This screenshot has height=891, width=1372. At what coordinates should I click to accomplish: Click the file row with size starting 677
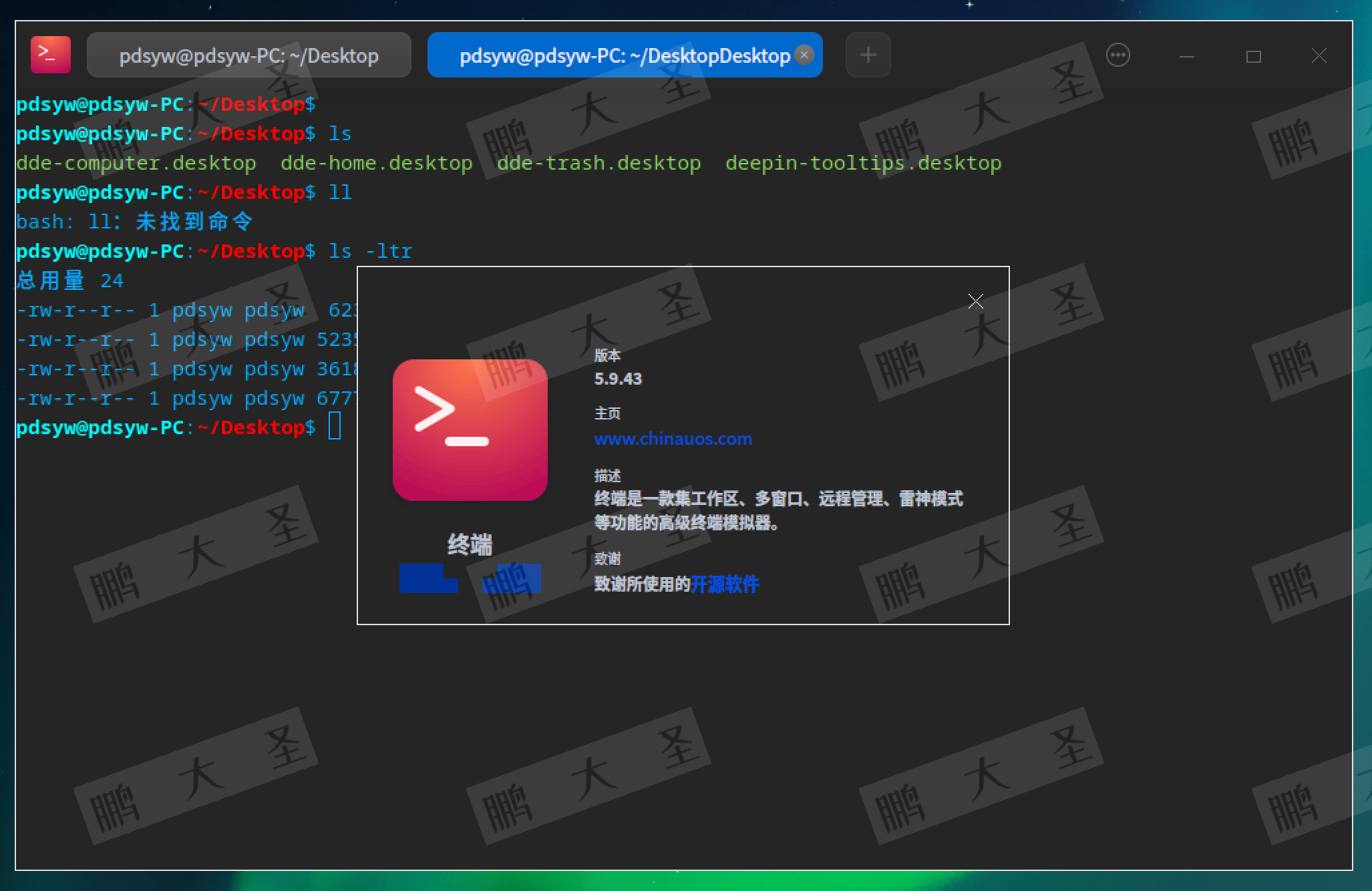(187, 398)
